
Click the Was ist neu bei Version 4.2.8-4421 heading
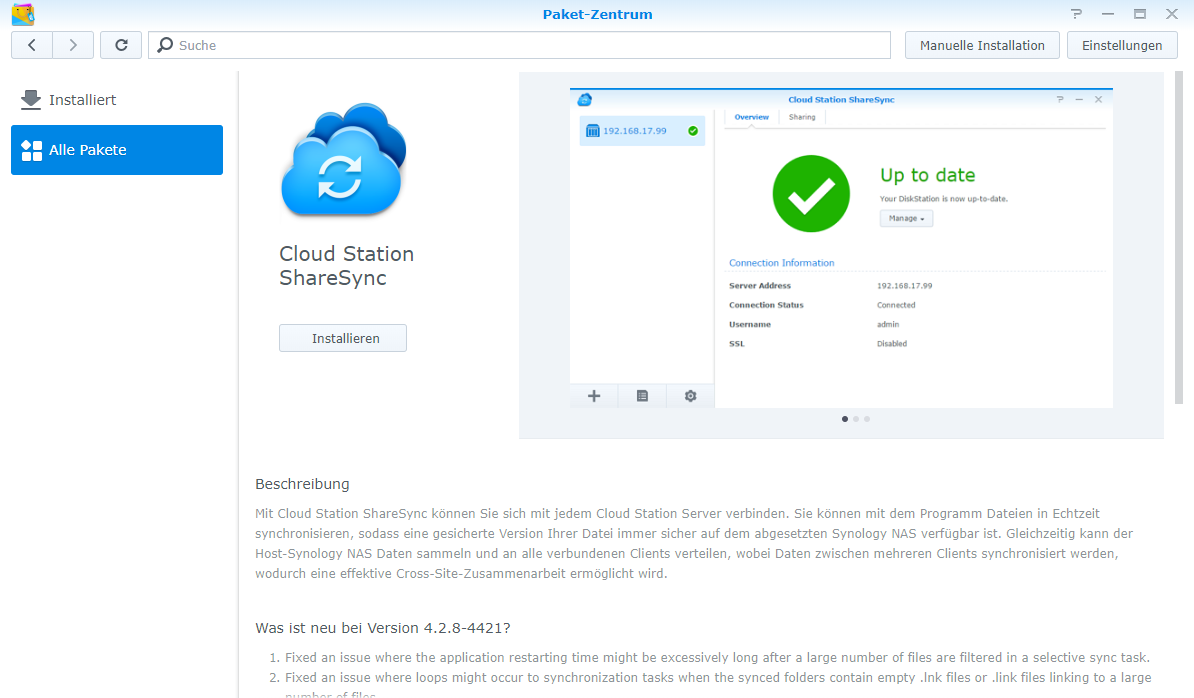(382, 628)
